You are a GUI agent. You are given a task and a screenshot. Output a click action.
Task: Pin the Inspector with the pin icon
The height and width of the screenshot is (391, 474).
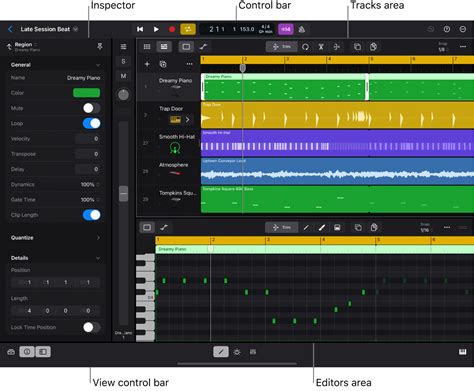100,47
